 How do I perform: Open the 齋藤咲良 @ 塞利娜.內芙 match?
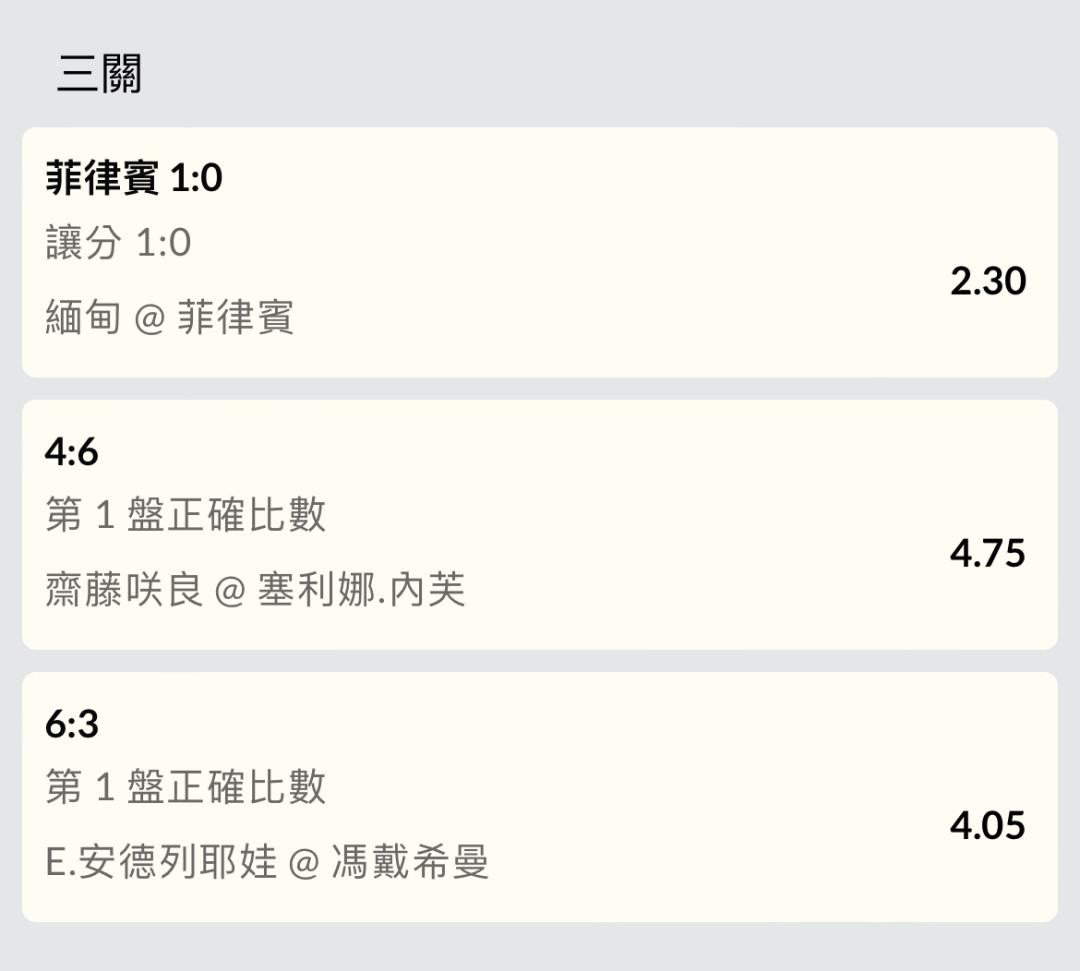(x=255, y=589)
